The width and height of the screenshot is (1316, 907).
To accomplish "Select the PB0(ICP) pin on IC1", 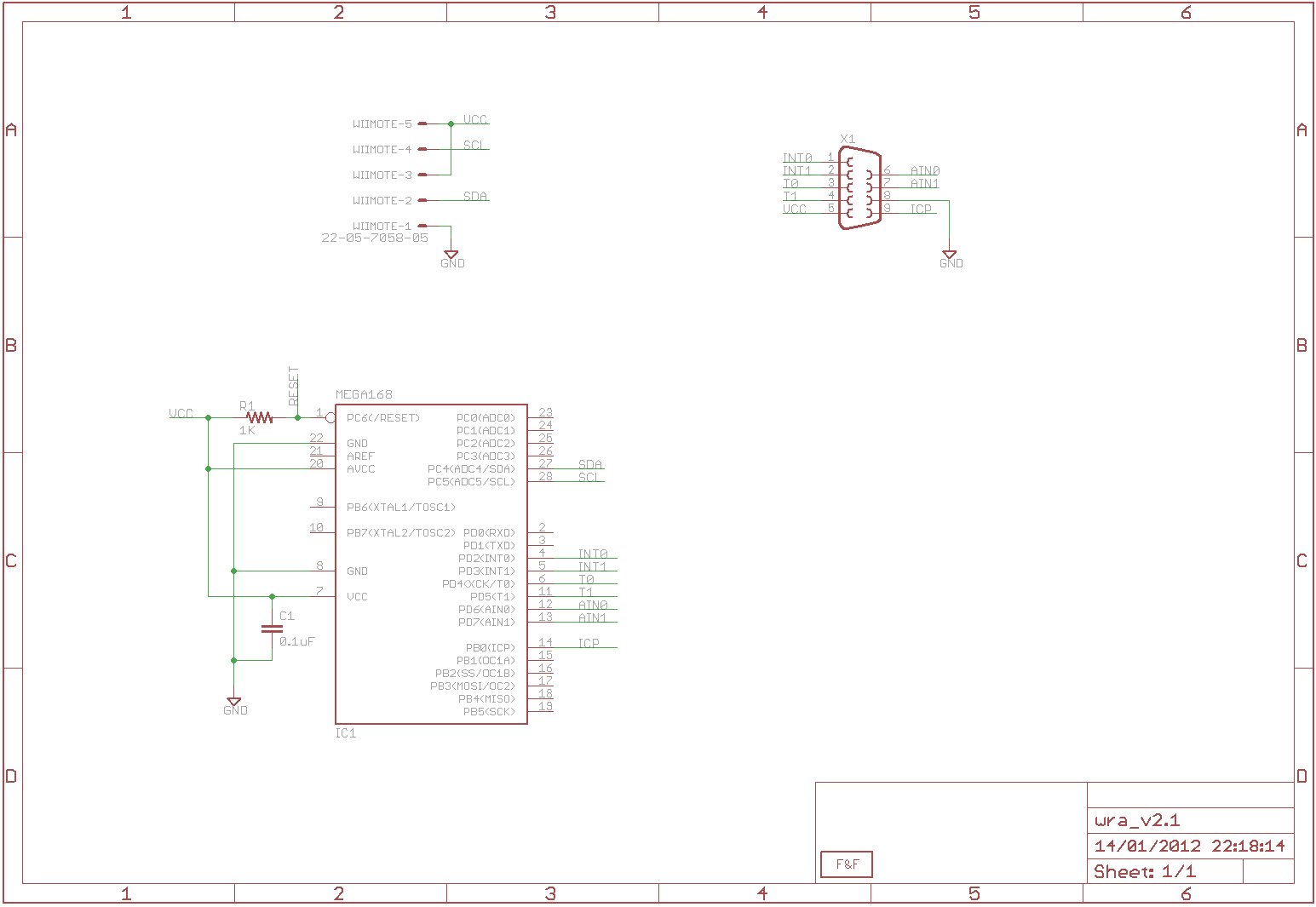I will coord(490,648).
